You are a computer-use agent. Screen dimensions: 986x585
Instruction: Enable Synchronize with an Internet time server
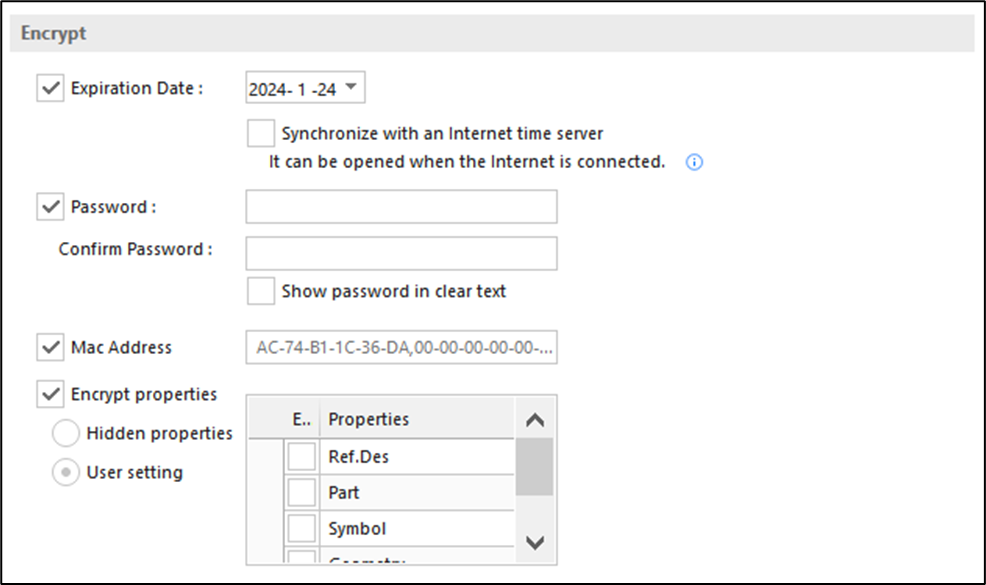260,133
